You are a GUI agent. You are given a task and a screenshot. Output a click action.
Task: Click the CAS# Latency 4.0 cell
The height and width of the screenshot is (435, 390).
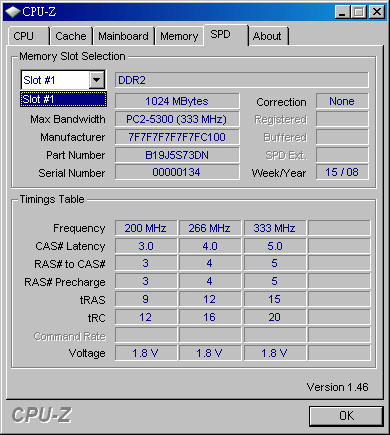click(x=210, y=246)
